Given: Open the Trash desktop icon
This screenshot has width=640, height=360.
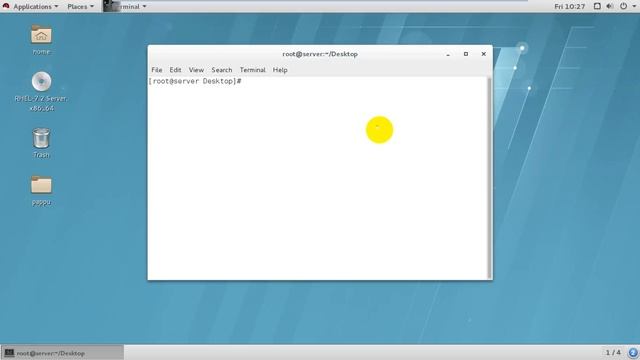Looking at the screenshot, I should 41,138.
